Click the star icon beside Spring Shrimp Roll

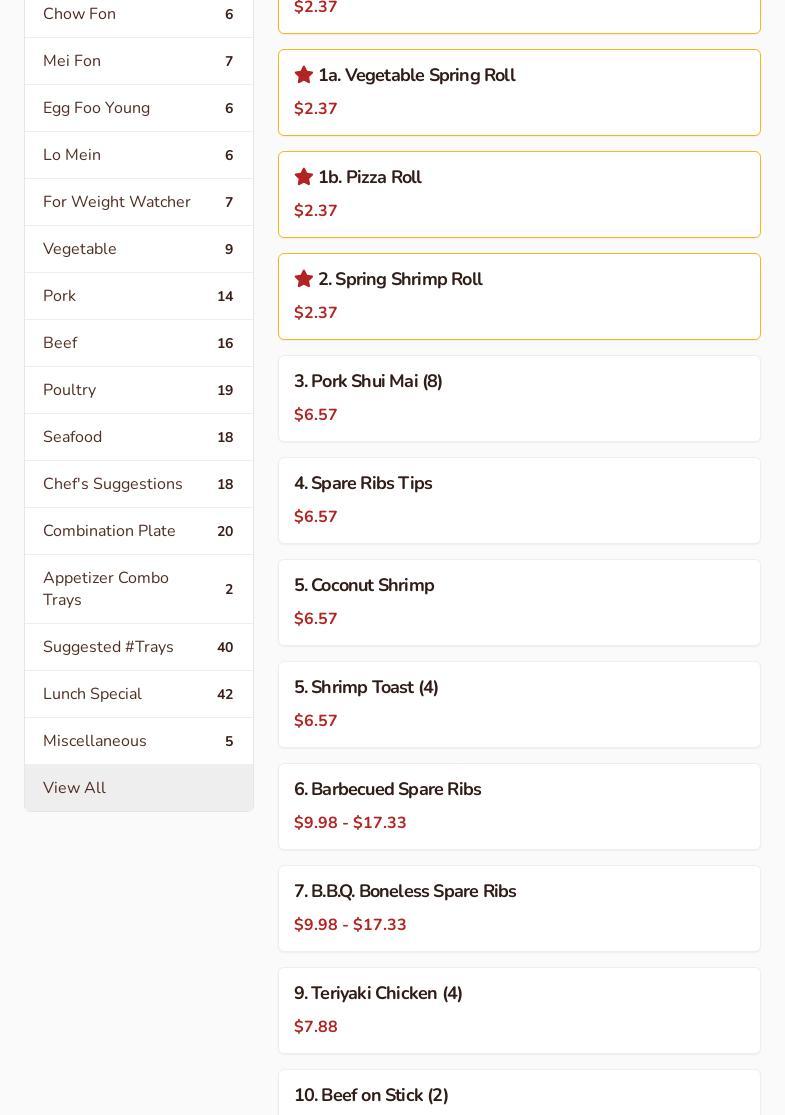click(x=304, y=279)
